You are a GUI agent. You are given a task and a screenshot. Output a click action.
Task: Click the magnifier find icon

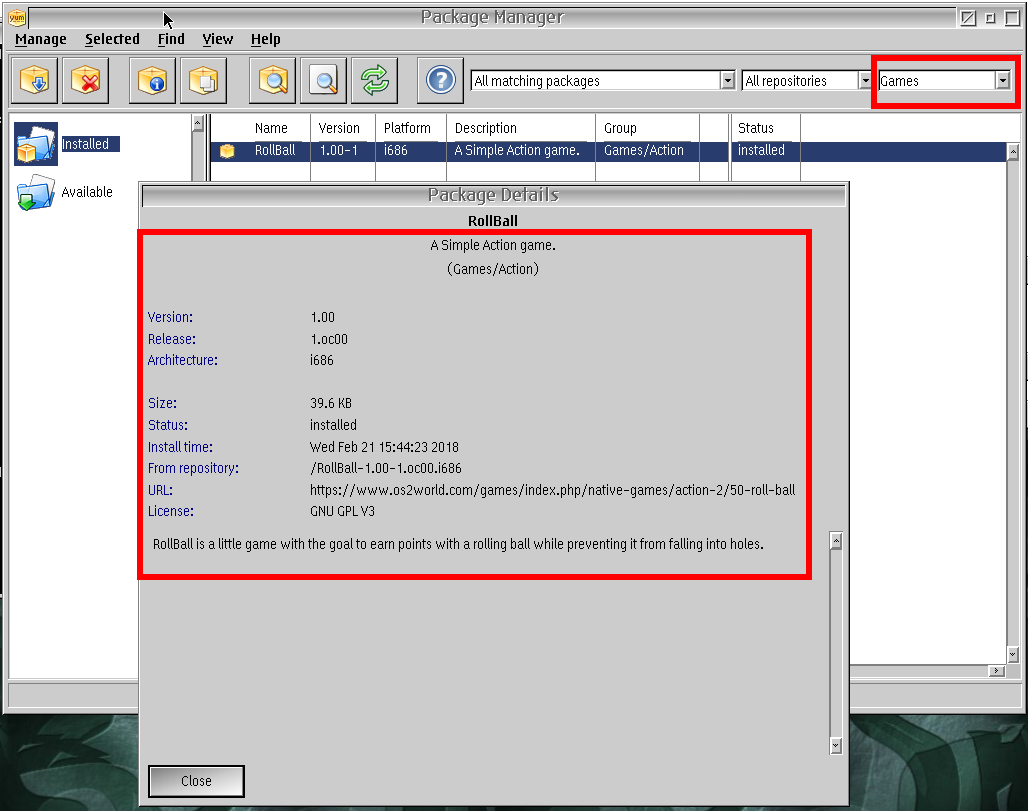tap(323, 81)
